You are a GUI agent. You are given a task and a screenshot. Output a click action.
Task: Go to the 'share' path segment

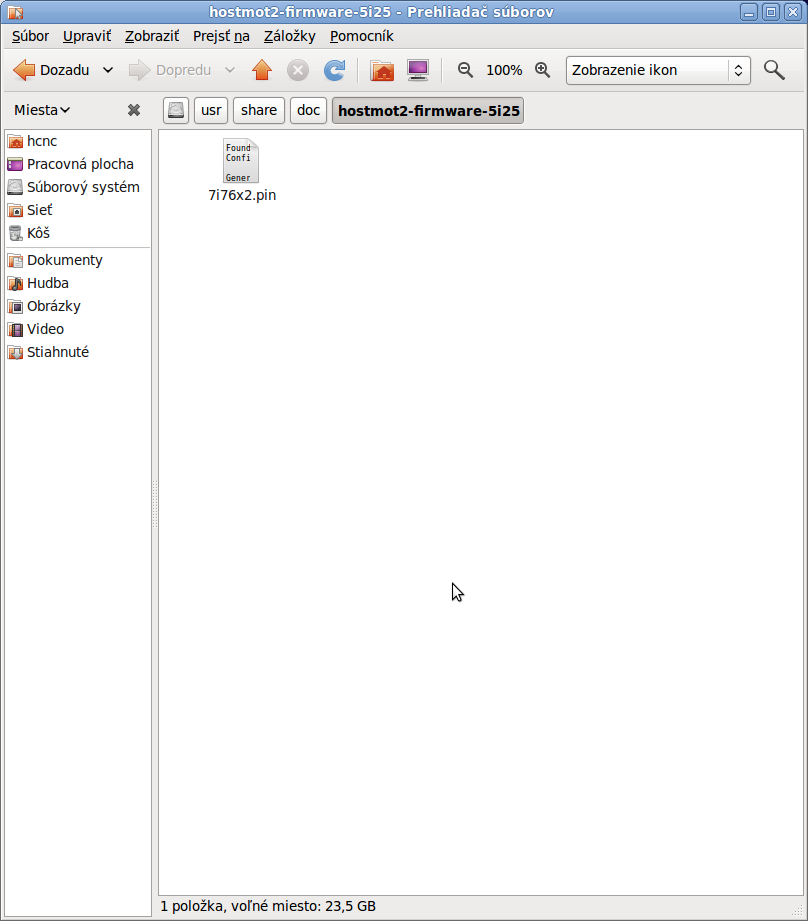coord(259,110)
